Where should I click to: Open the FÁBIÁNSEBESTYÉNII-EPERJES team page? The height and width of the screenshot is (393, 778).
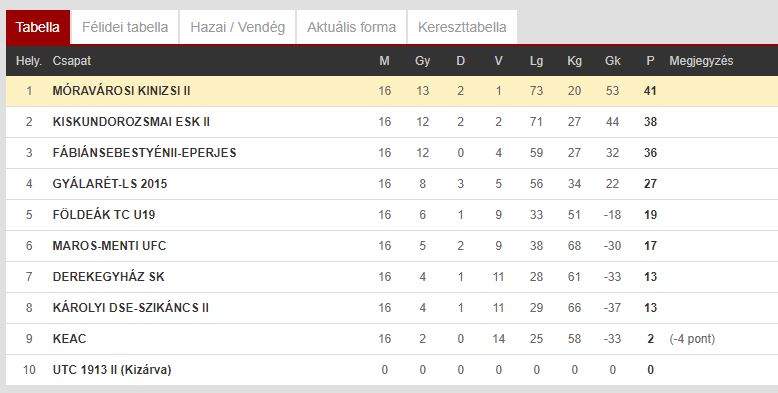(144, 153)
